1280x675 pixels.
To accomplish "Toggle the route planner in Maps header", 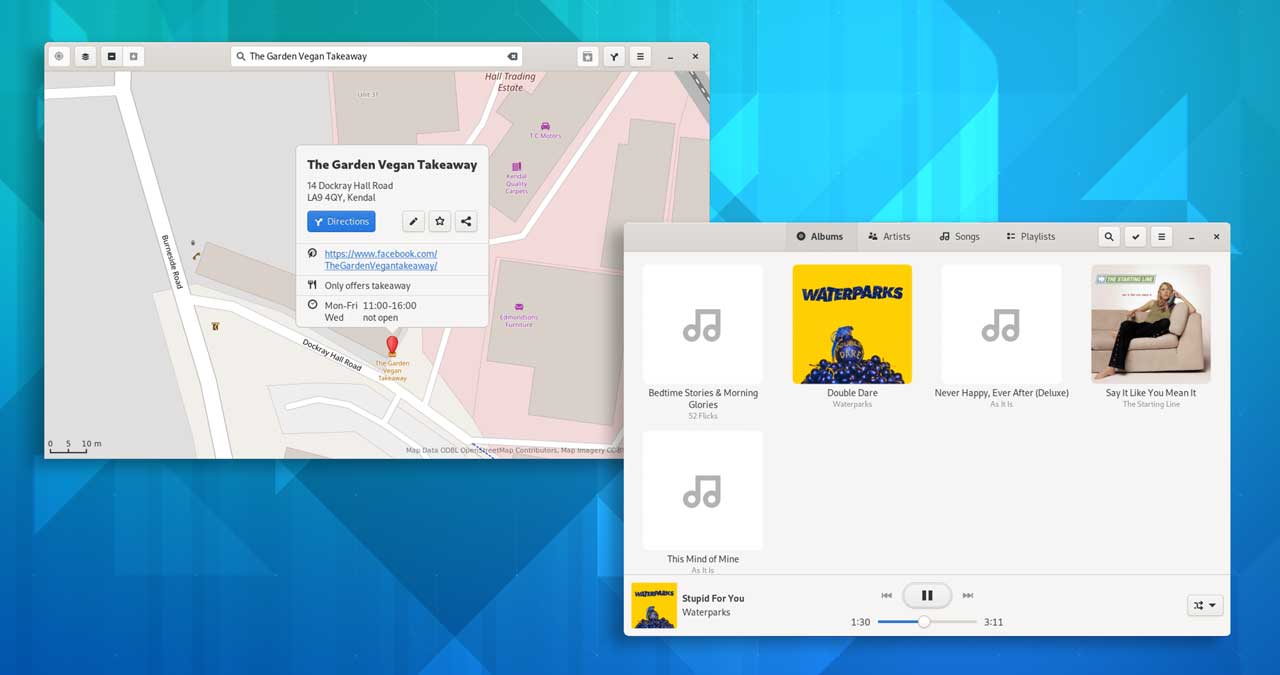I will 614,57.
